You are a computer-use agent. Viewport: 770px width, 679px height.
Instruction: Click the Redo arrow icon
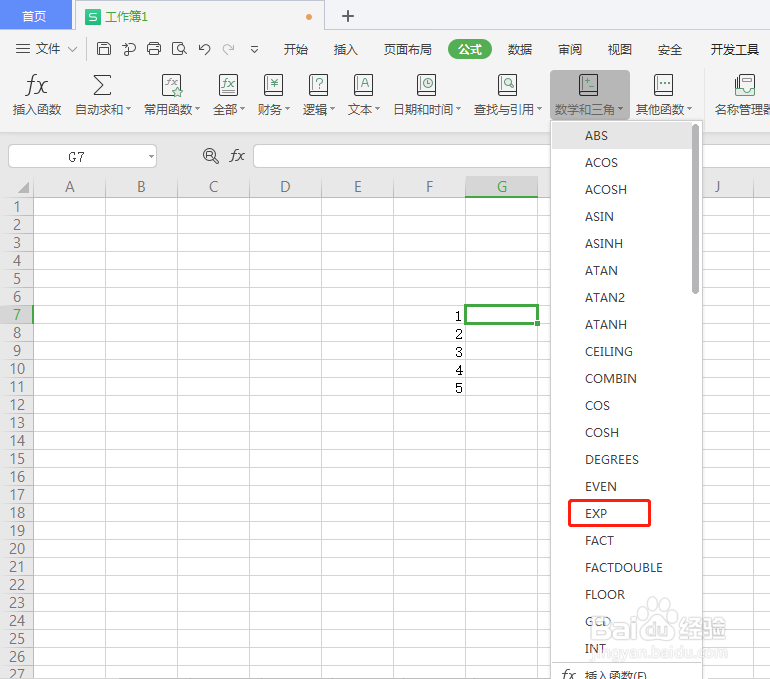coord(228,49)
